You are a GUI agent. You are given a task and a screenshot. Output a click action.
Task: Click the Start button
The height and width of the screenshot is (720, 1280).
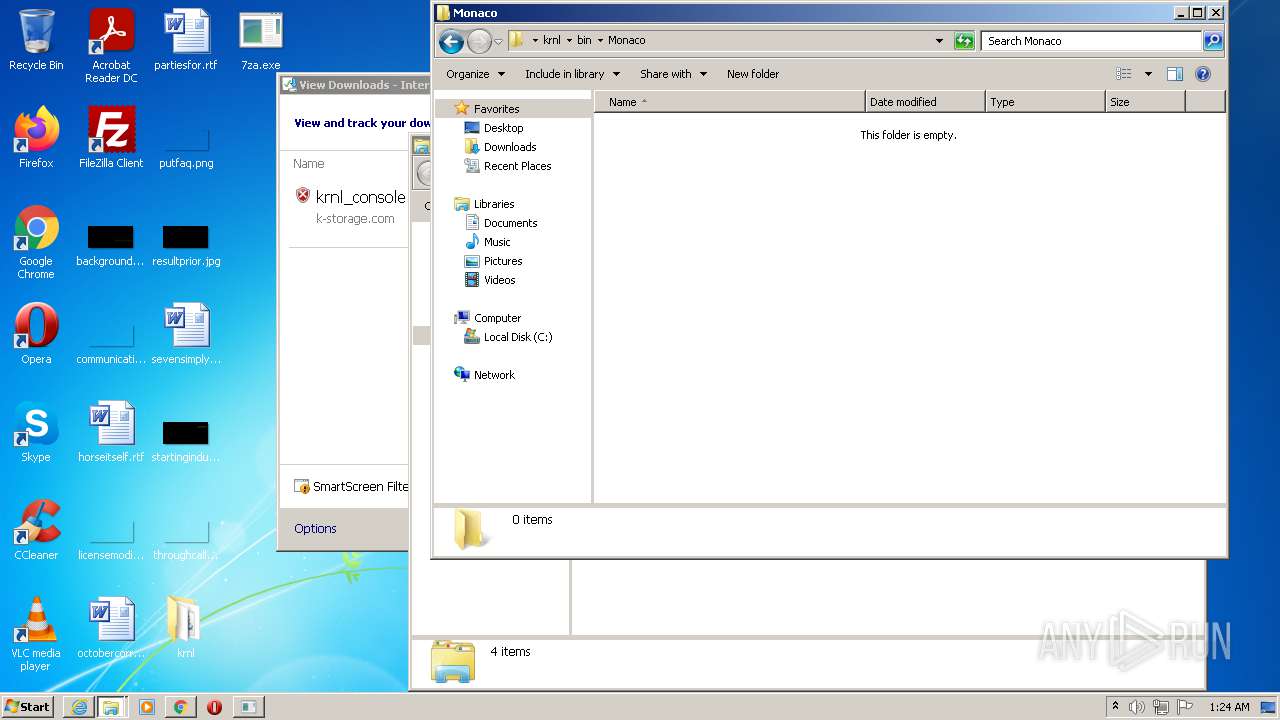28,706
